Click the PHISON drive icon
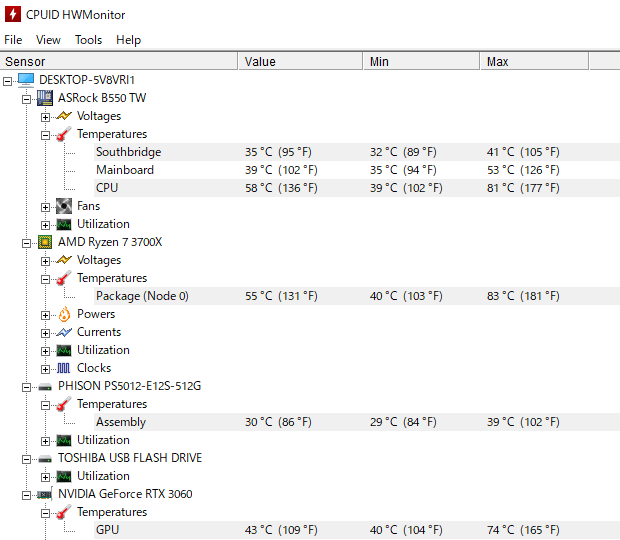The image size is (620, 540). click(45, 387)
